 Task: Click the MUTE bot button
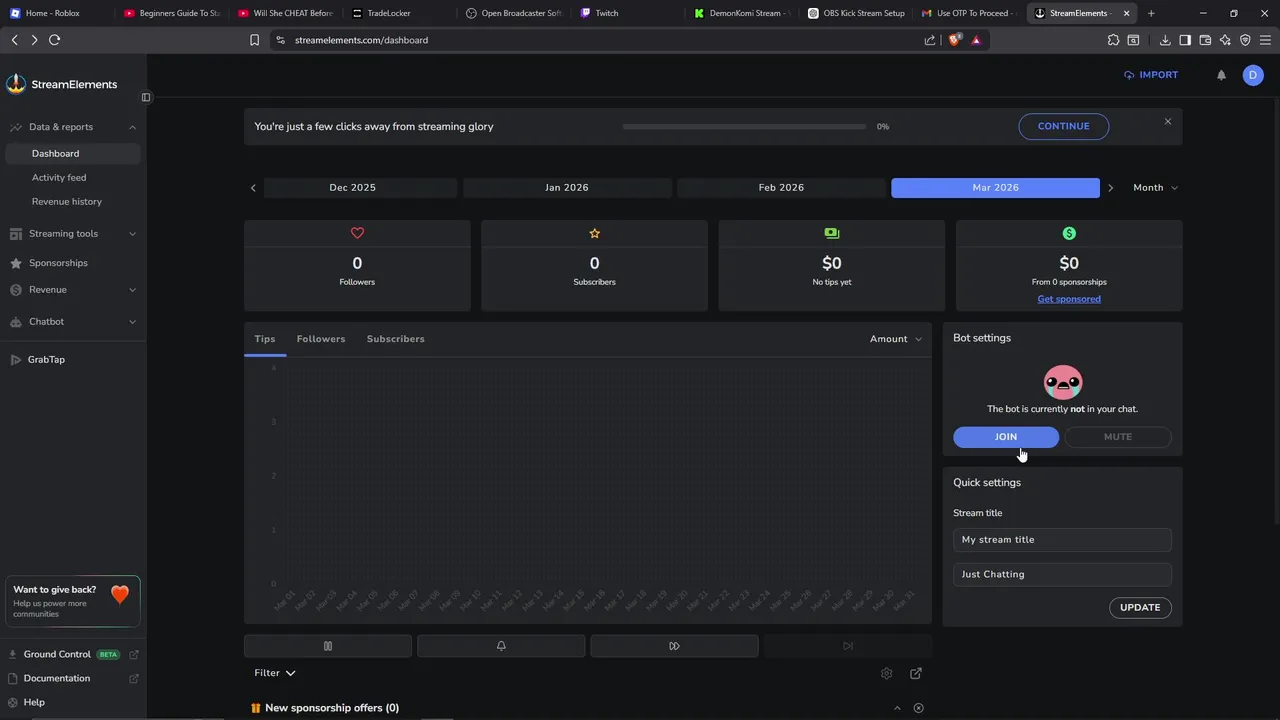pos(1118,437)
